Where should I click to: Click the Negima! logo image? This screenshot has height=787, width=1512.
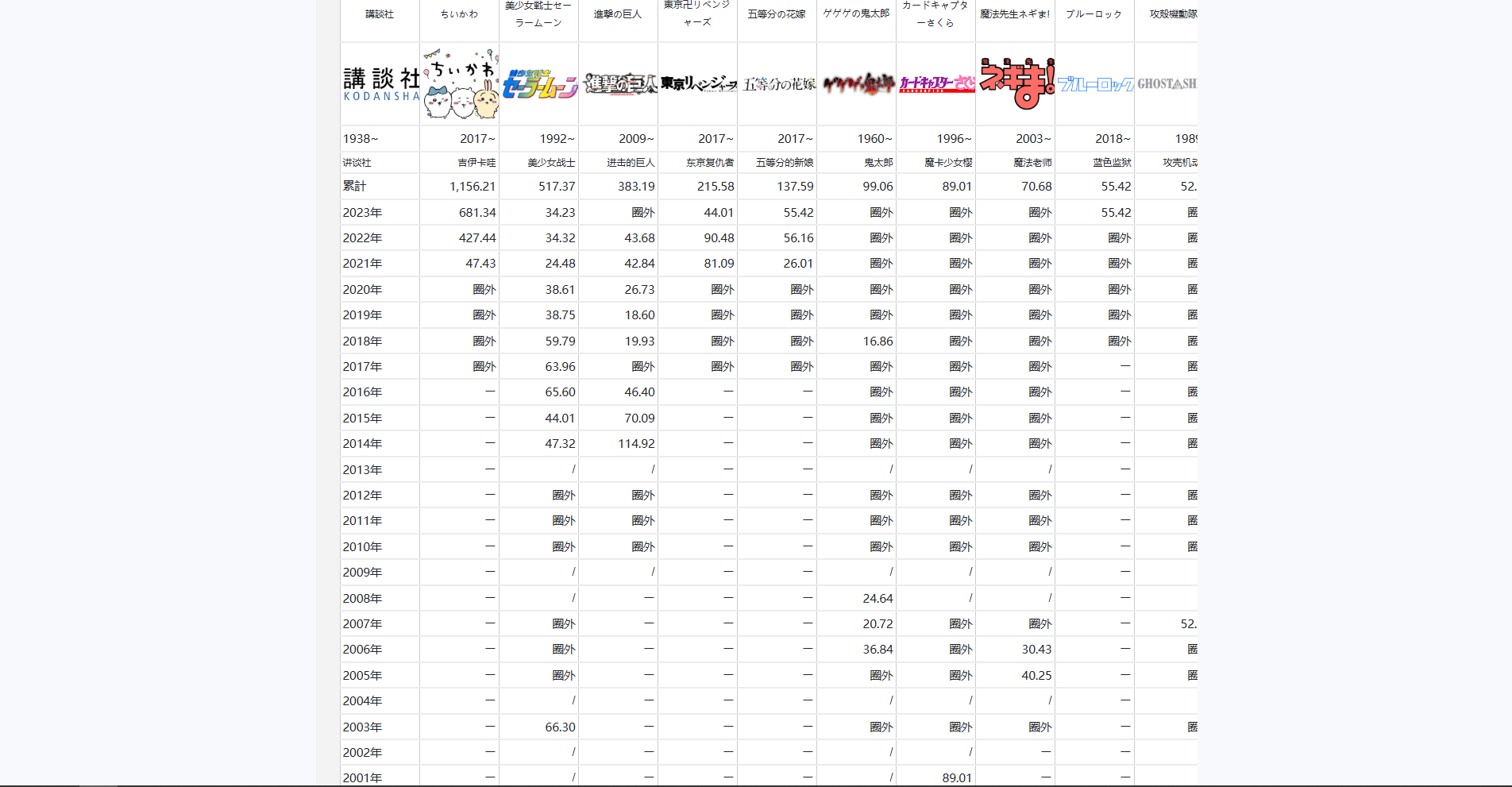click(x=1016, y=84)
